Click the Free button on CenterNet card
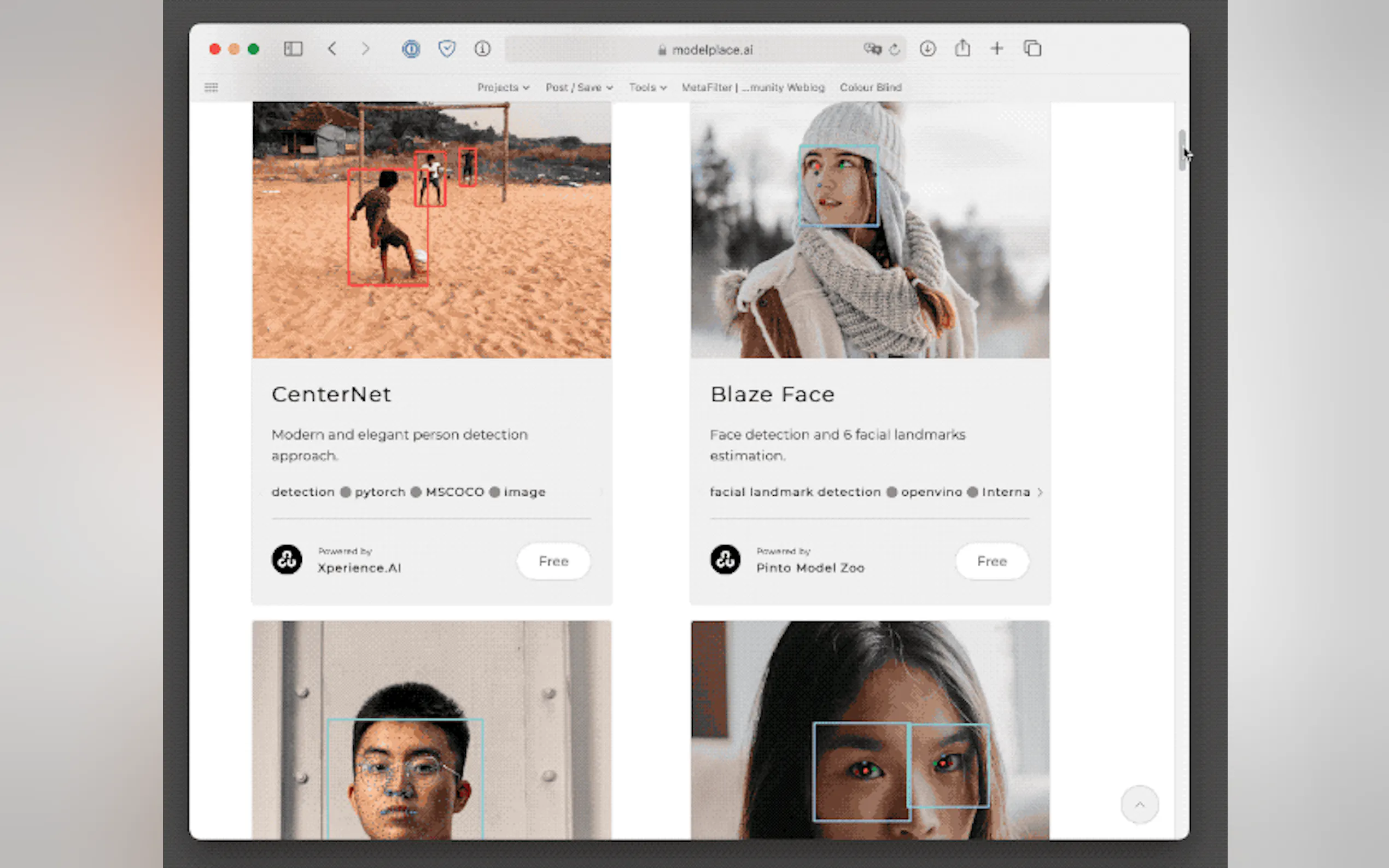1389x868 pixels. coord(553,561)
